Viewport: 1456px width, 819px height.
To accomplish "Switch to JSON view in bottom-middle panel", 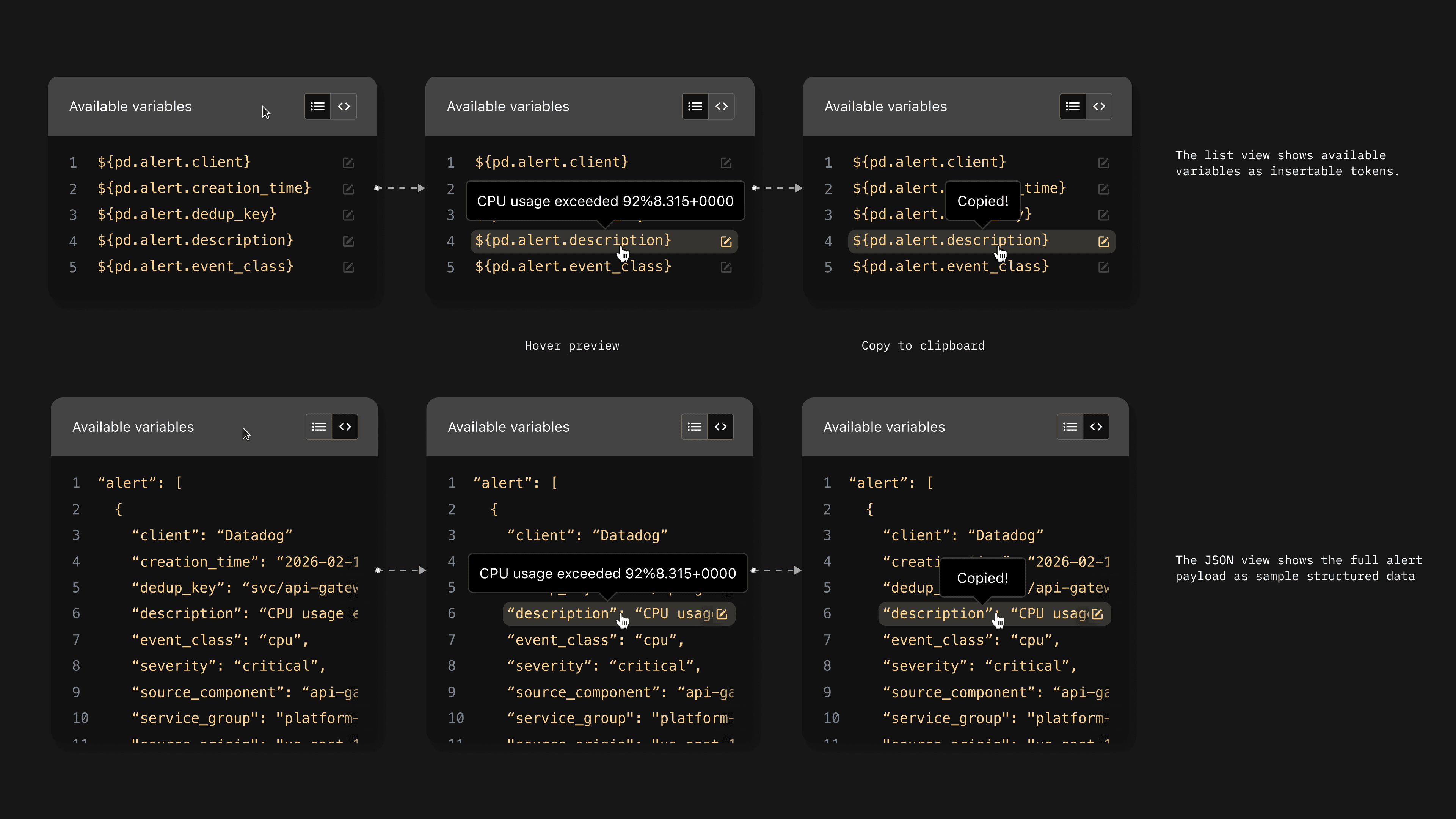I will (721, 427).
